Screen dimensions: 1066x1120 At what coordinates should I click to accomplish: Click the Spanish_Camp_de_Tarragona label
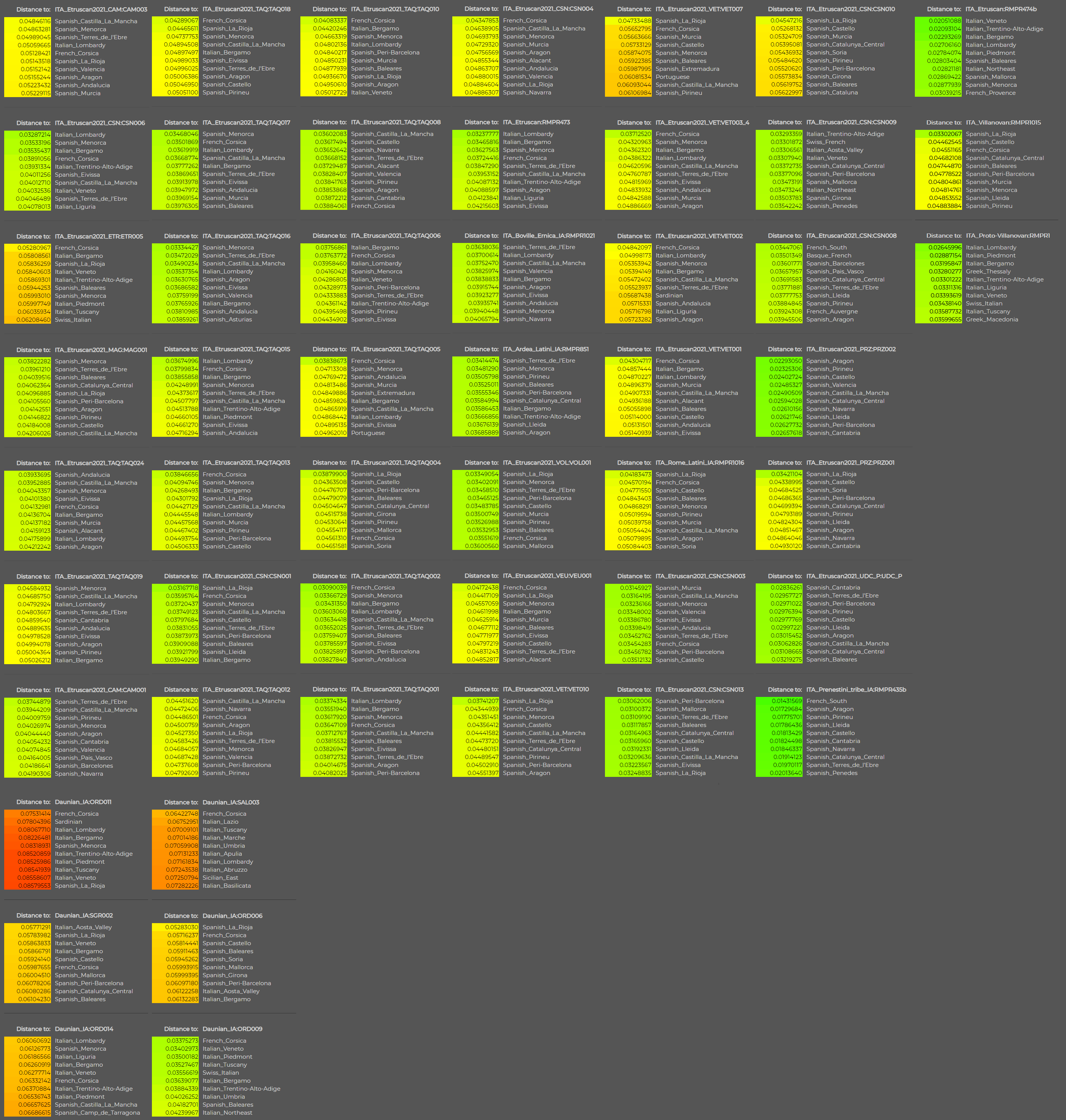coord(97,1113)
